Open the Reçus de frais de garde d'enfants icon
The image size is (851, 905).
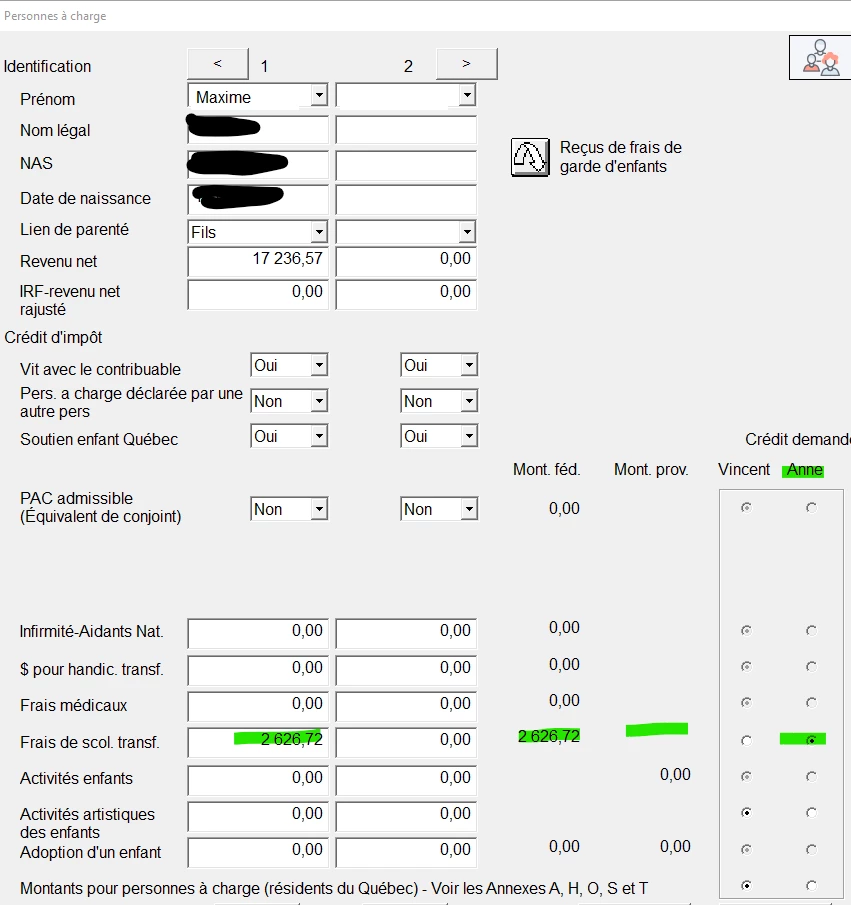click(530, 157)
